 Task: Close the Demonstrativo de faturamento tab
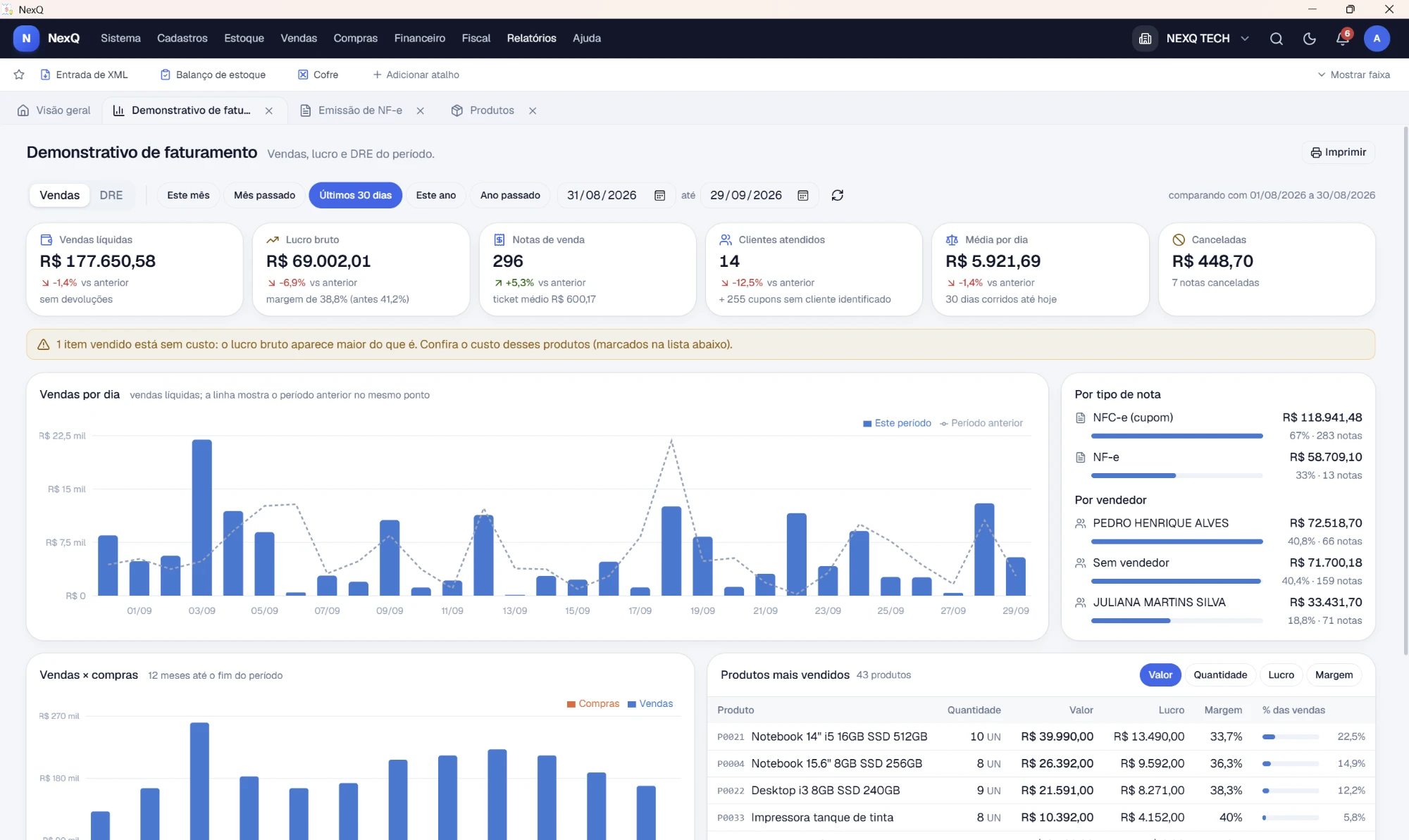[x=268, y=111]
